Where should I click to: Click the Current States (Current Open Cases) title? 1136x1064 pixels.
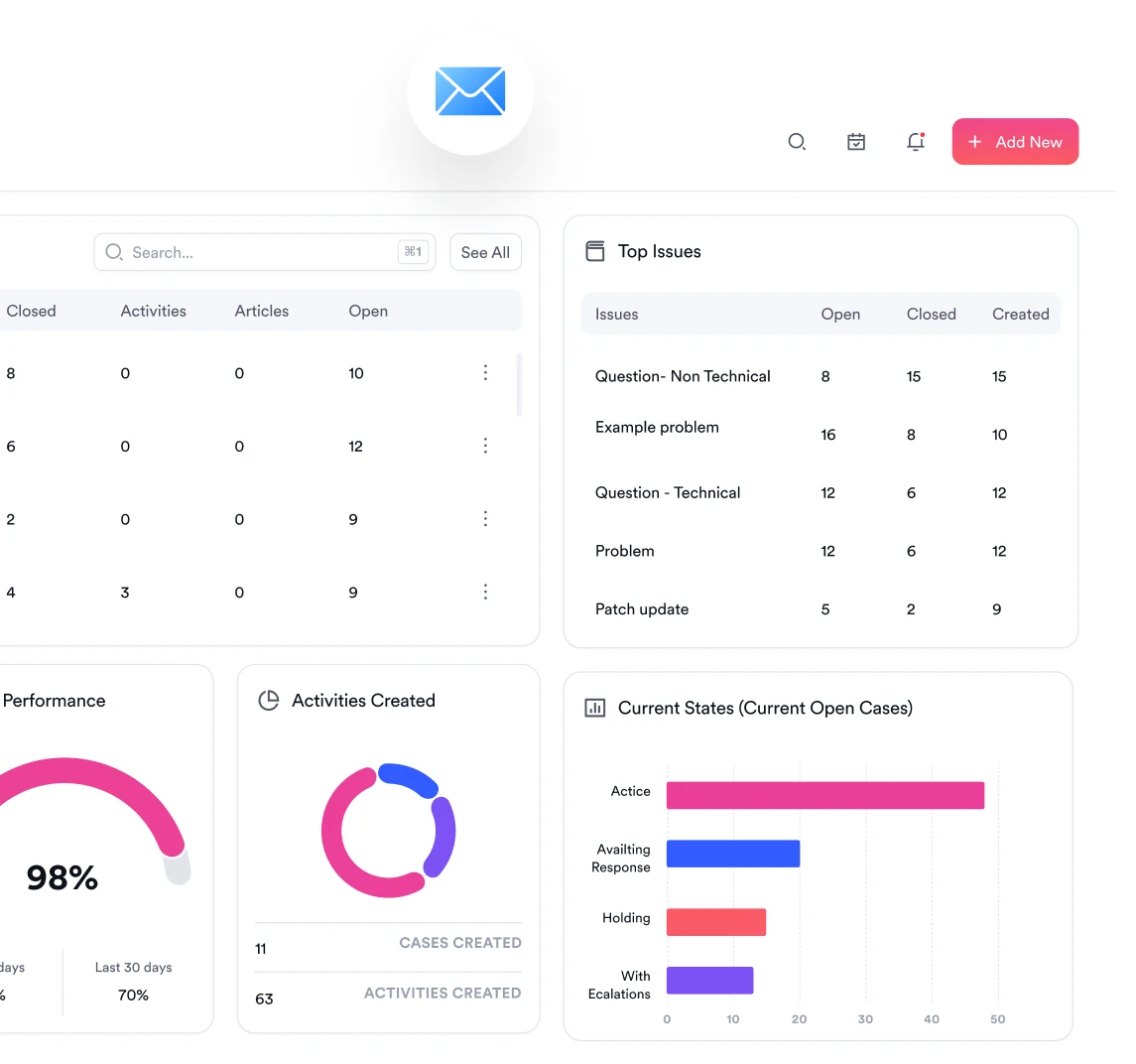pos(765,708)
